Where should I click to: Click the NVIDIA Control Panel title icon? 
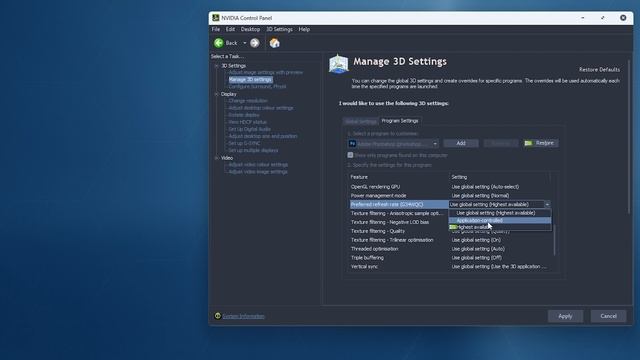pyautogui.click(x=216, y=18)
